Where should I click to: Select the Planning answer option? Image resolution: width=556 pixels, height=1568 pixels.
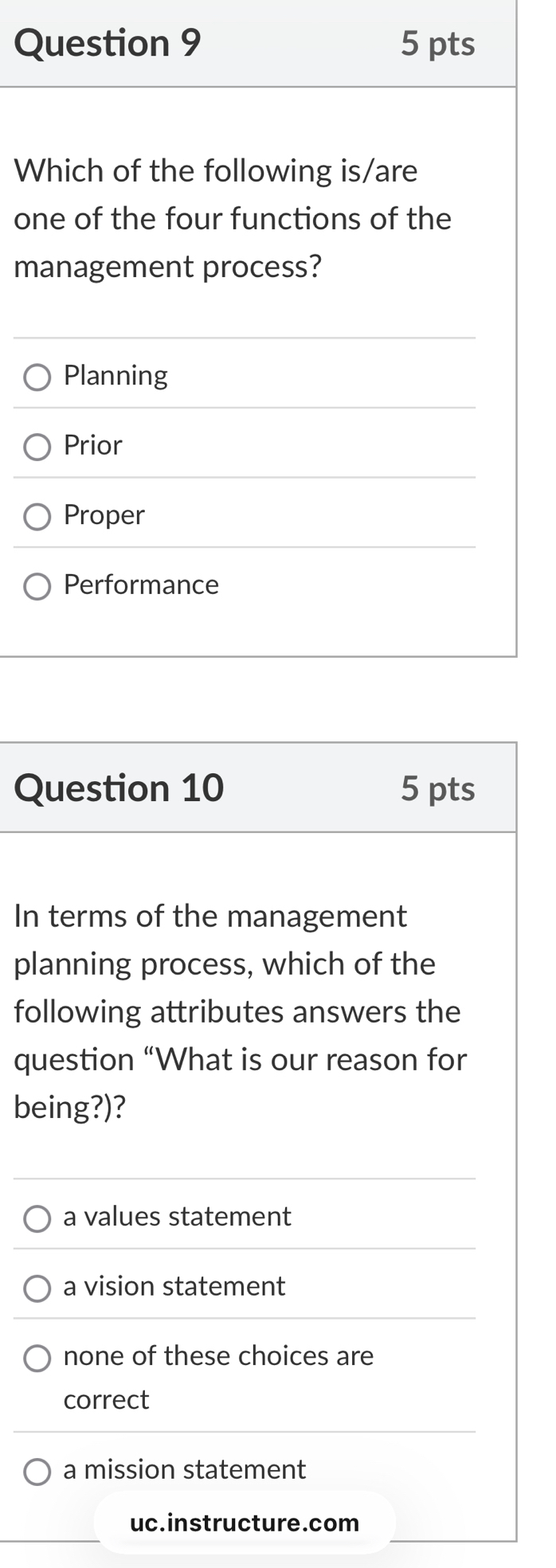[37, 377]
